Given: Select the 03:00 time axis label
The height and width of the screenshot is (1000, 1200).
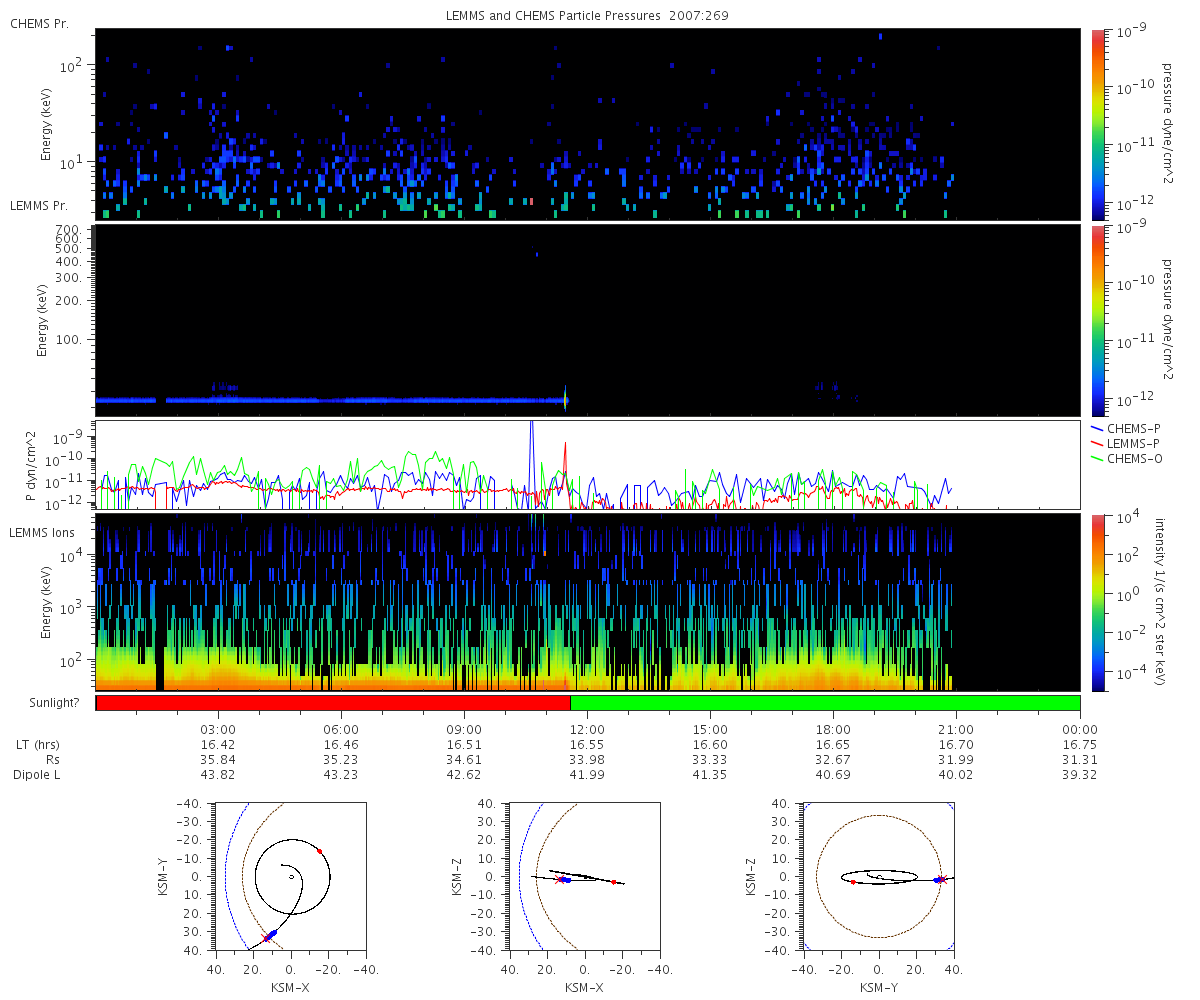Looking at the screenshot, I should pos(218,729).
